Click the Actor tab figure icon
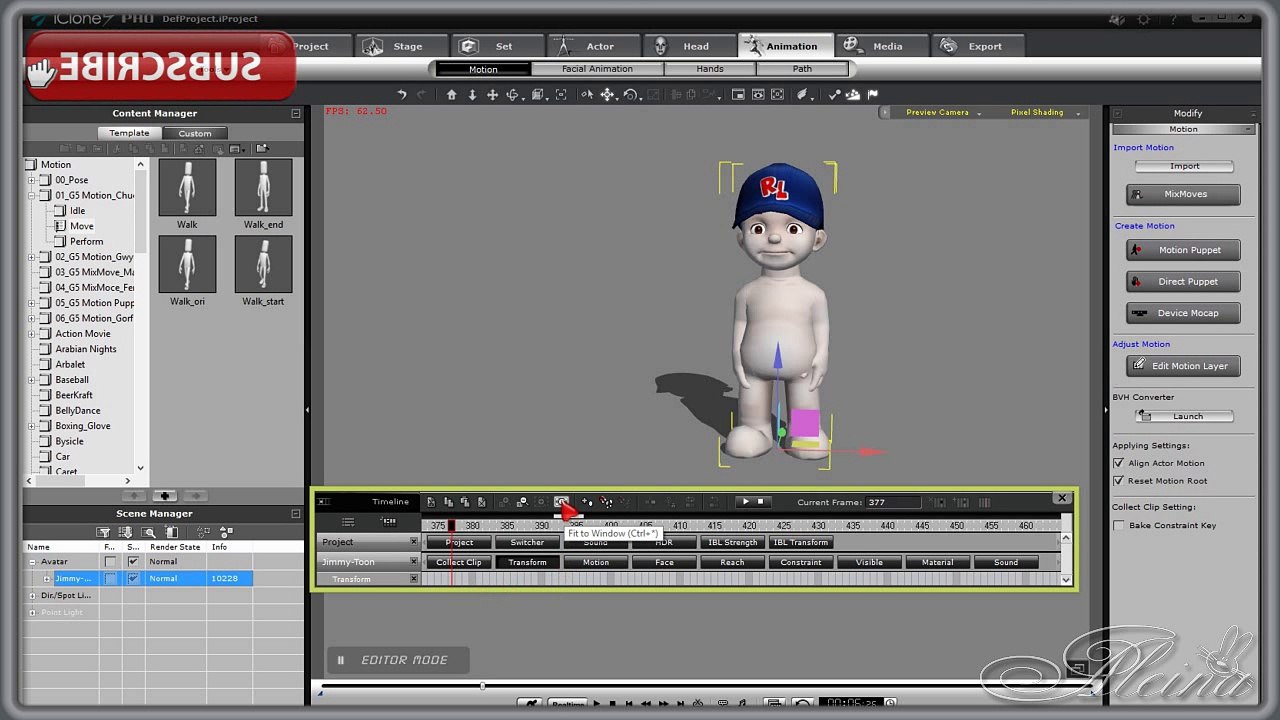Image resolution: width=1280 pixels, height=720 pixels. point(563,46)
